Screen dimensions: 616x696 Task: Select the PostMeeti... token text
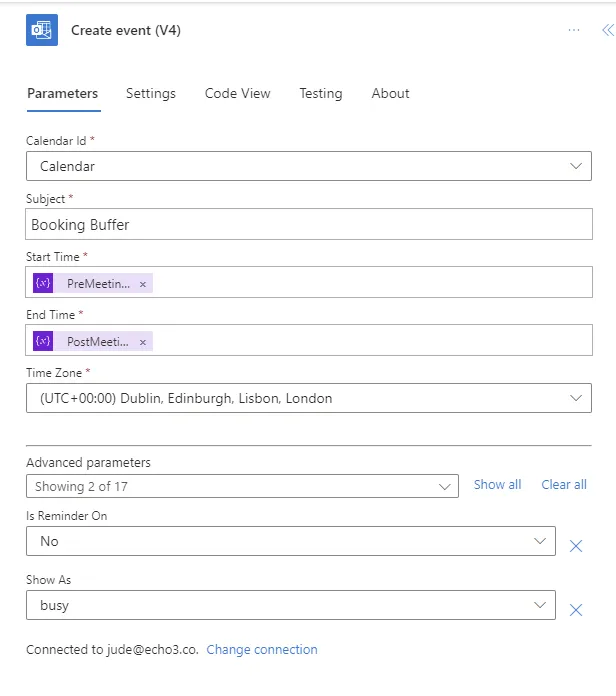click(x=98, y=342)
